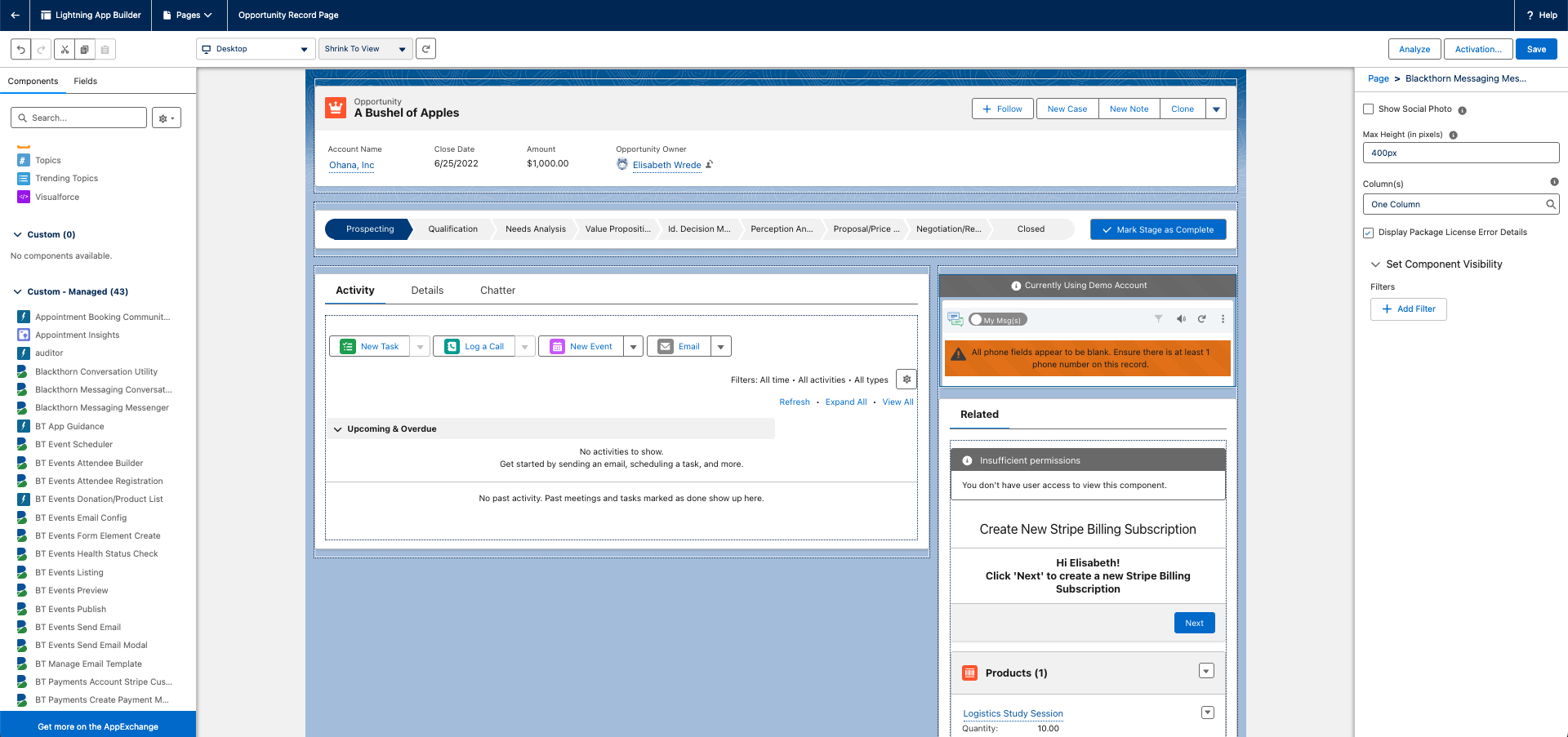Click the cut (scissors) icon
This screenshot has width=1568, height=737.
65,49
